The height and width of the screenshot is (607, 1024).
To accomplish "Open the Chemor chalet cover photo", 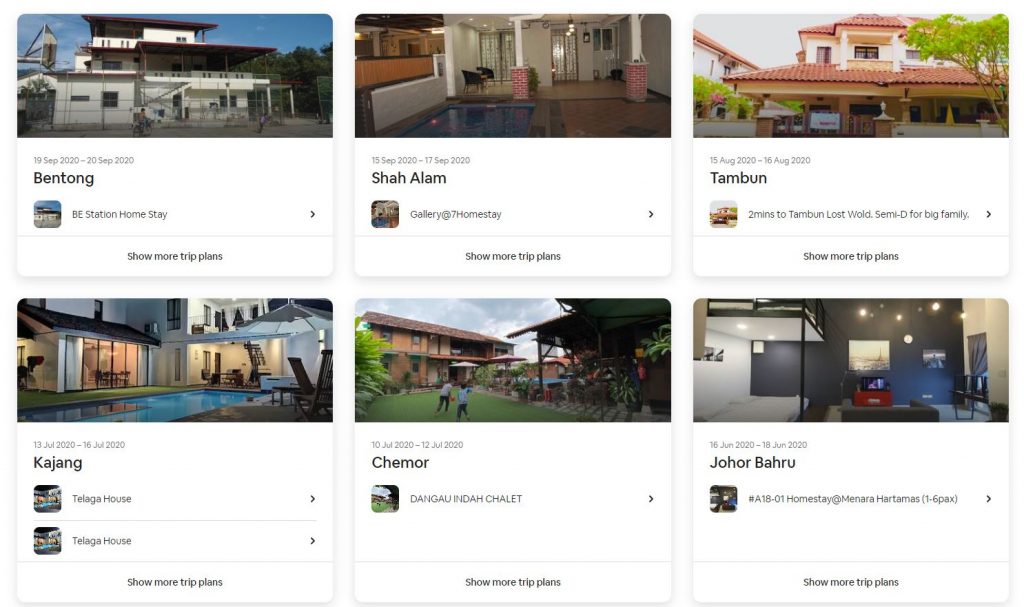I will (513, 360).
